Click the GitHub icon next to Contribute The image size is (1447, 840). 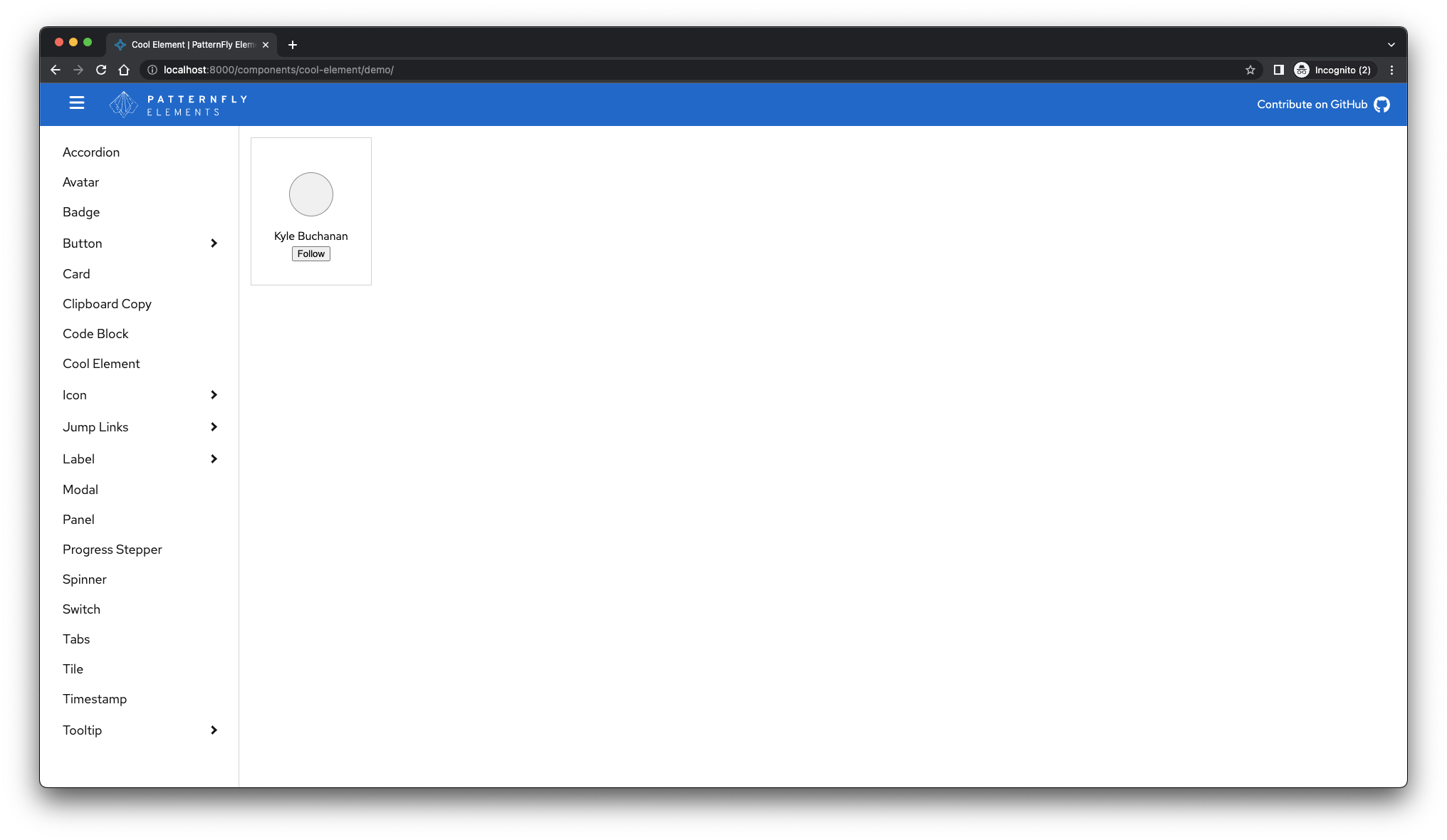1382,104
